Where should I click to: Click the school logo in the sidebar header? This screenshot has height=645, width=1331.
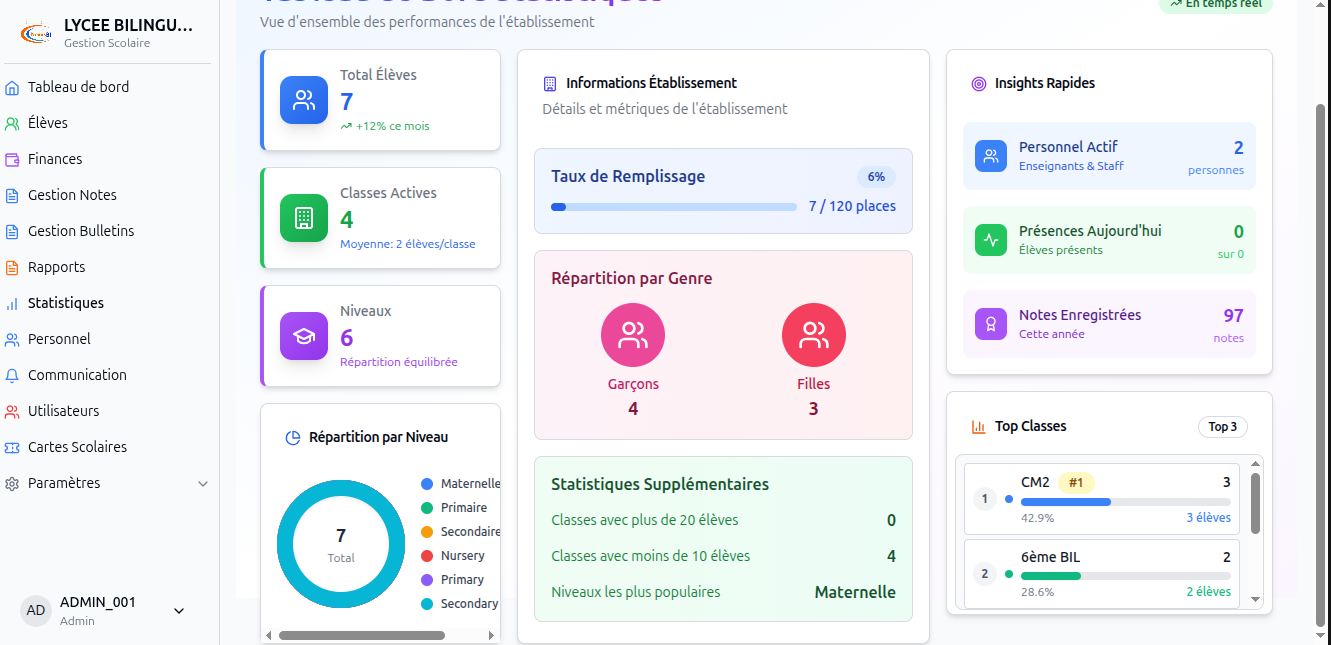click(x=38, y=33)
